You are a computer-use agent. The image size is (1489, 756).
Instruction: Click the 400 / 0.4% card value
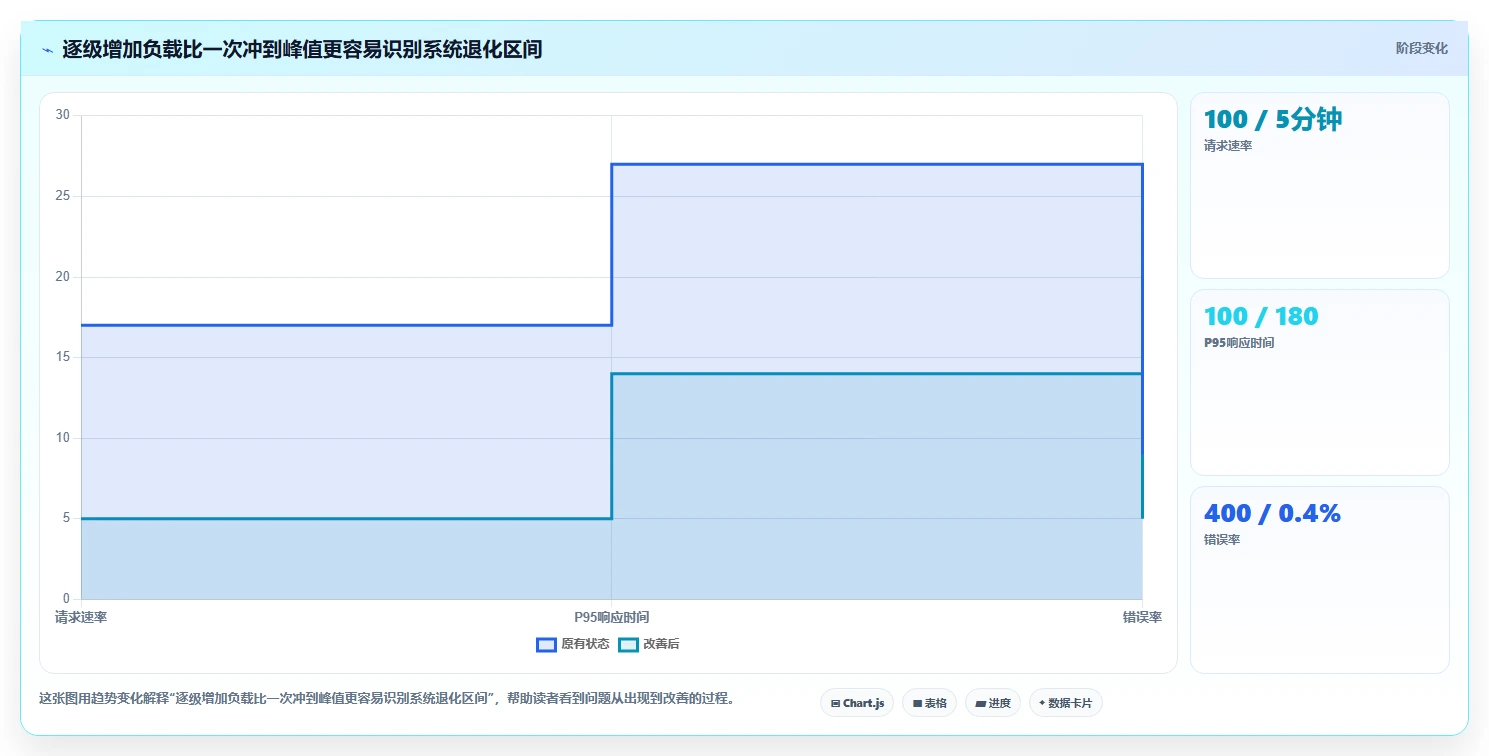click(x=1272, y=513)
